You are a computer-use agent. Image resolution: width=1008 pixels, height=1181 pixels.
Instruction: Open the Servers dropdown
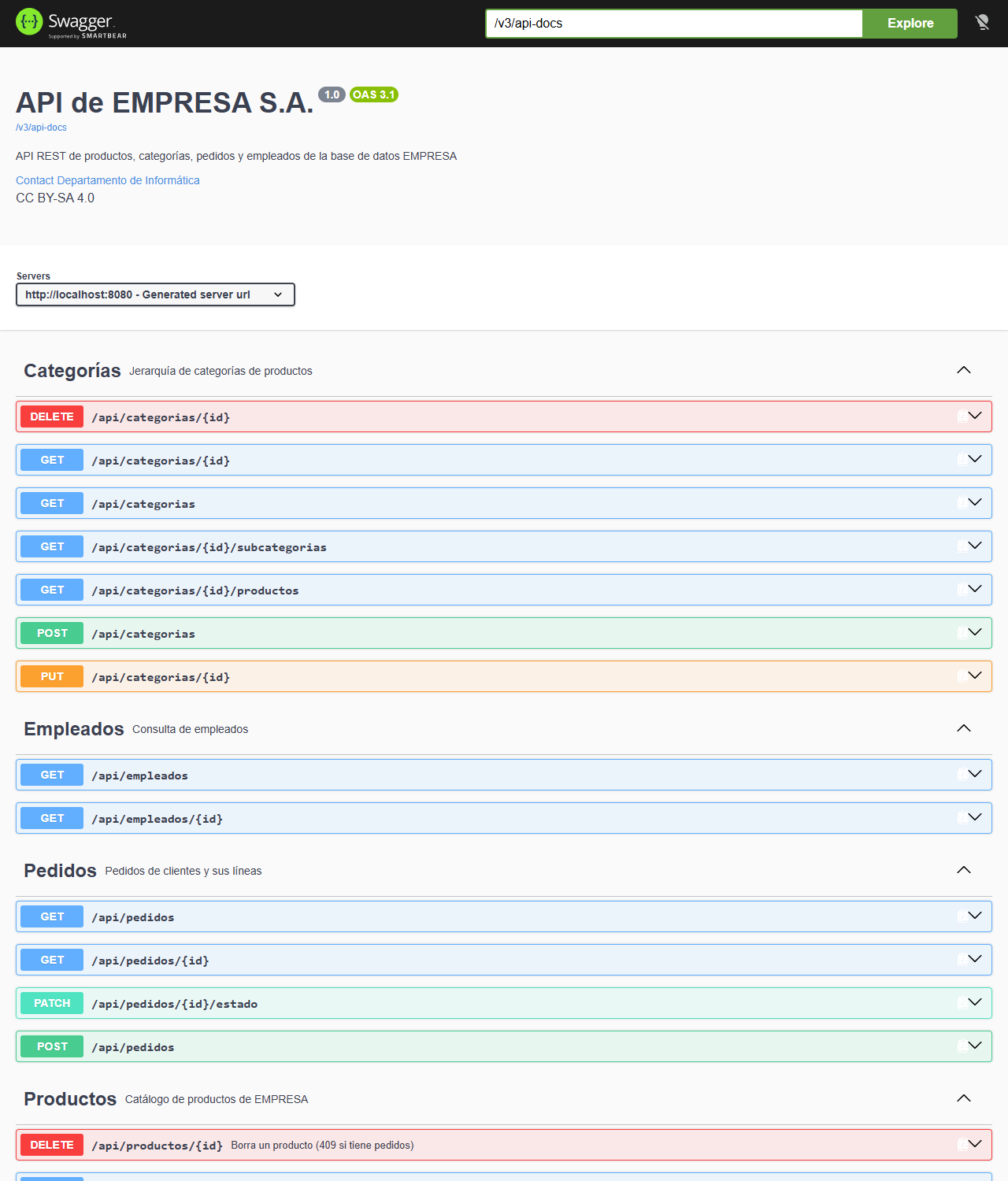coord(155,294)
